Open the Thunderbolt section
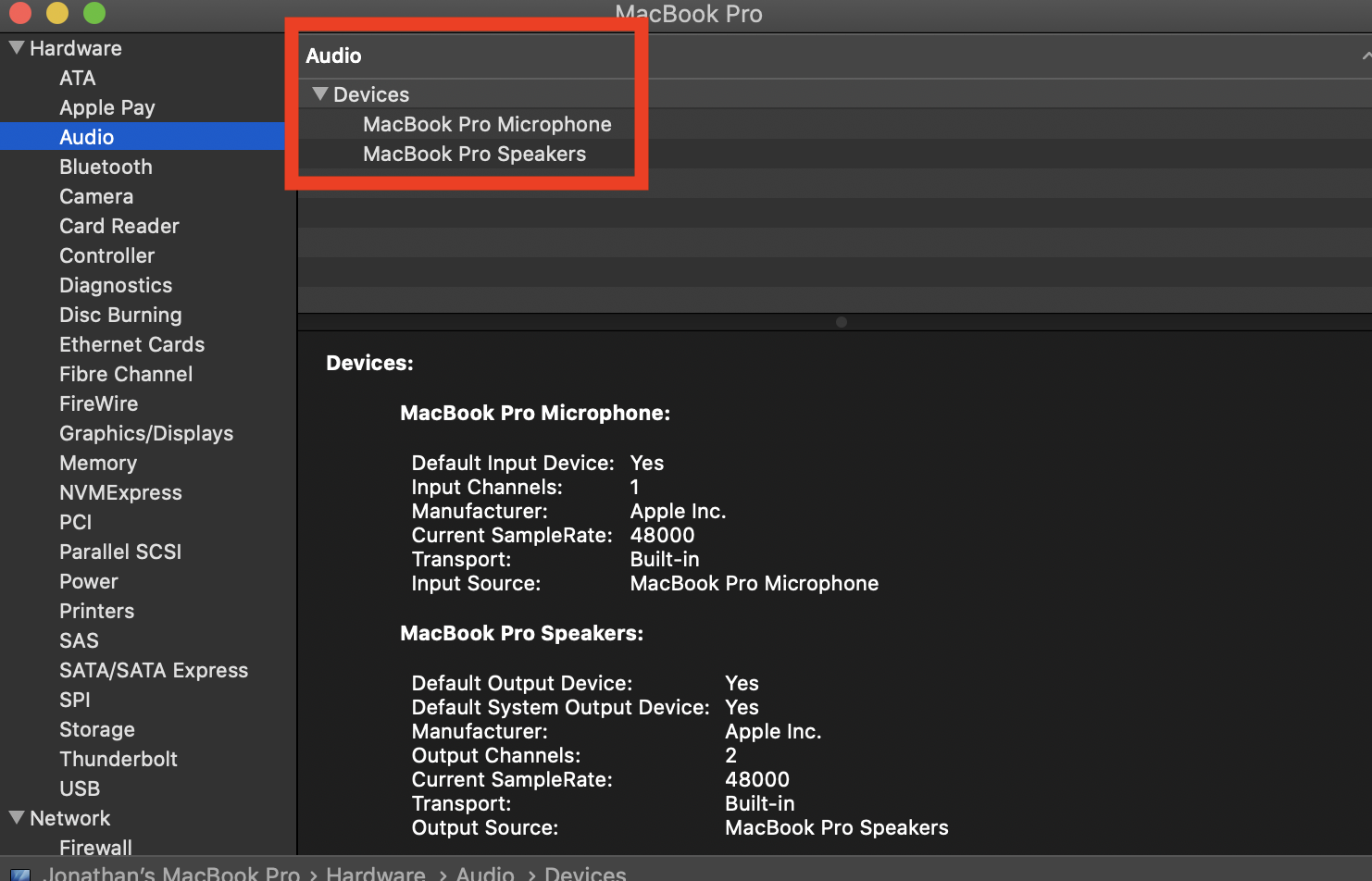Image resolution: width=1372 pixels, height=881 pixels. (118, 759)
